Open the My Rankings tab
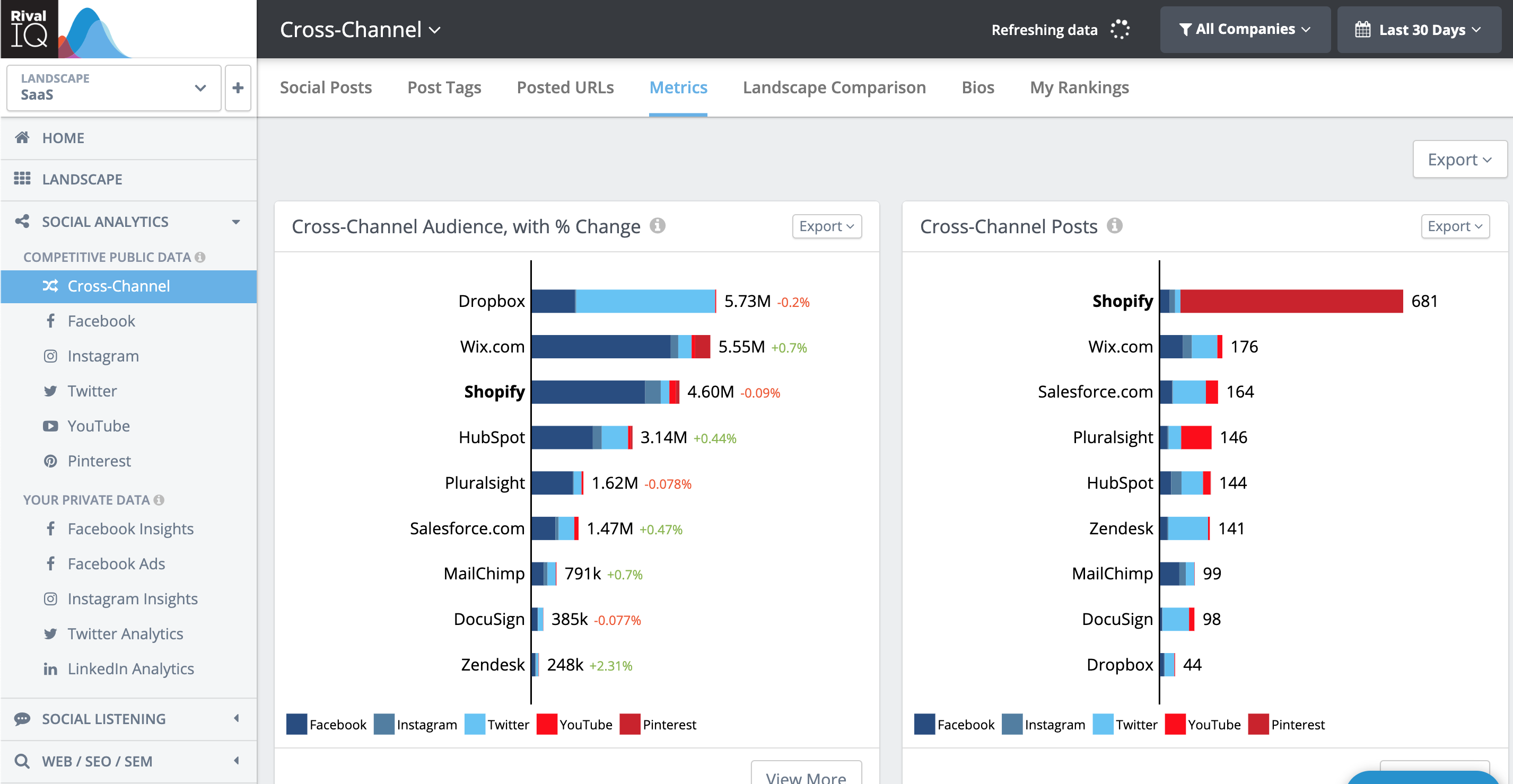 tap(1080, 87)
